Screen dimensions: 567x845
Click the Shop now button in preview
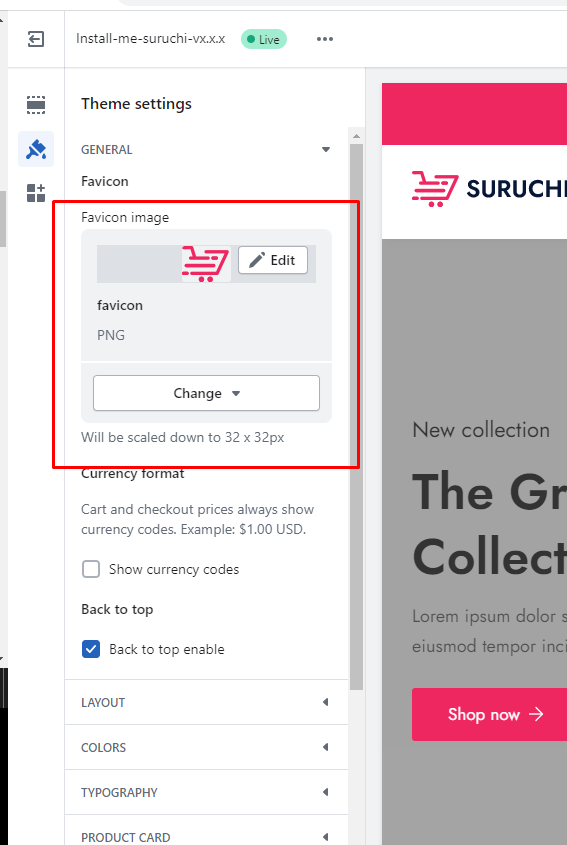click(x=489, y=714)
